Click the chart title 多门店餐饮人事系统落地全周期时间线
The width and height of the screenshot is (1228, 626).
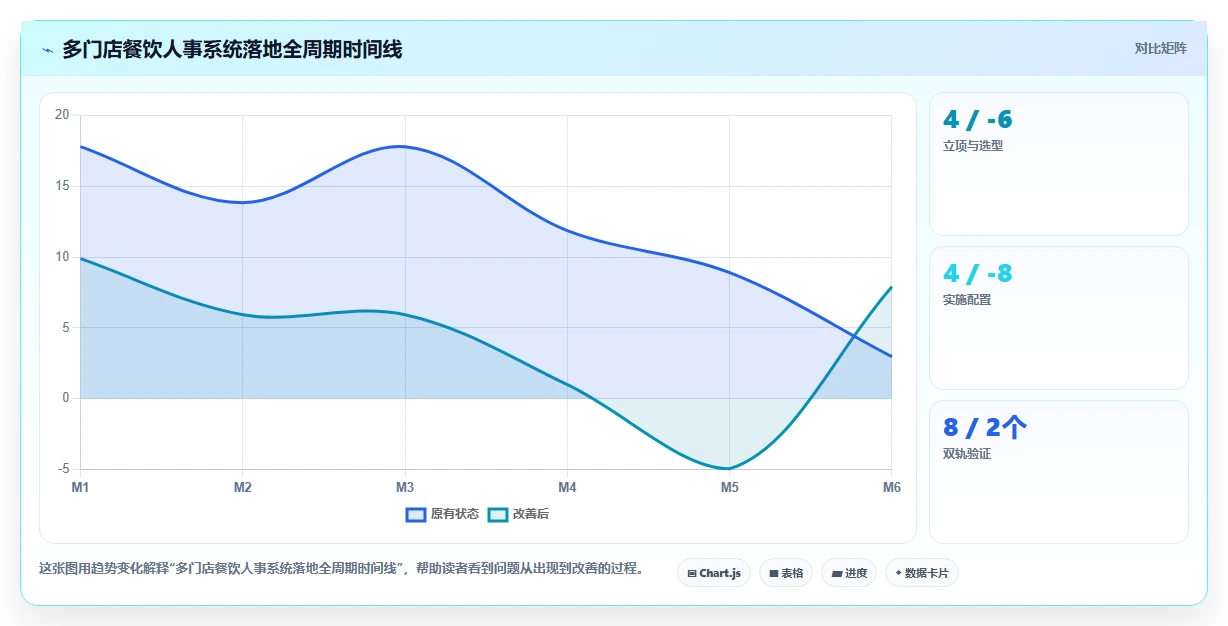232,49
